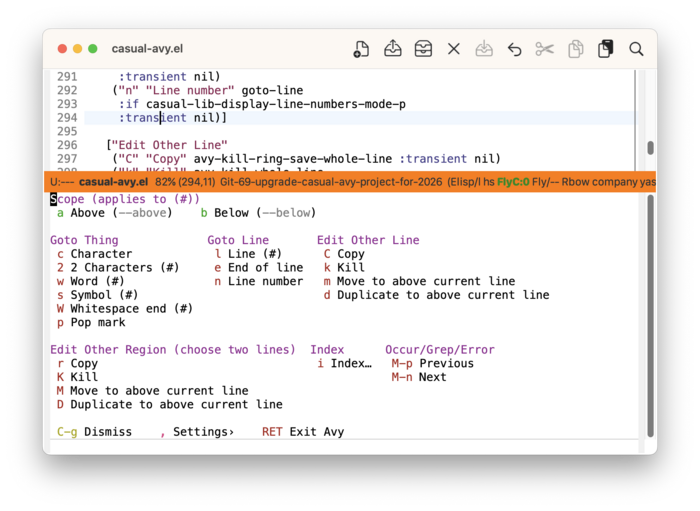Select 'm Move to above current line'
The image size is (700, 511).
(x=419, y=282)
